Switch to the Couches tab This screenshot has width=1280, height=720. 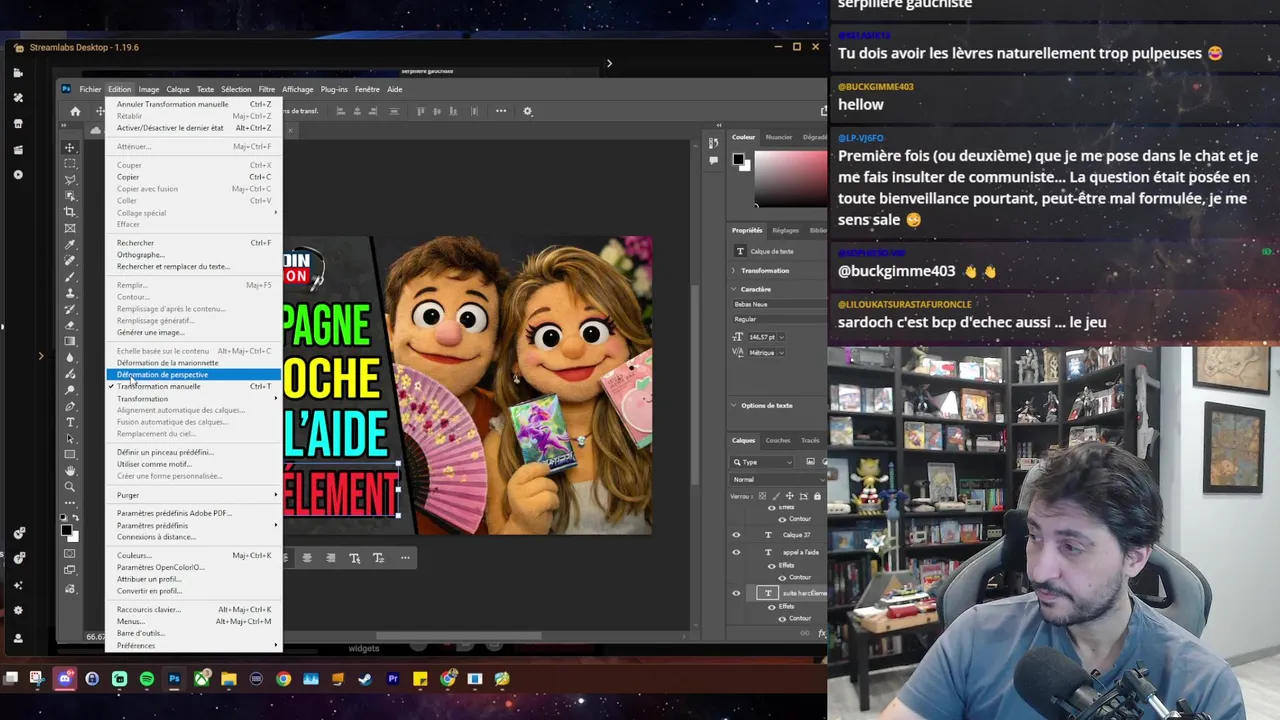point(777,440)
